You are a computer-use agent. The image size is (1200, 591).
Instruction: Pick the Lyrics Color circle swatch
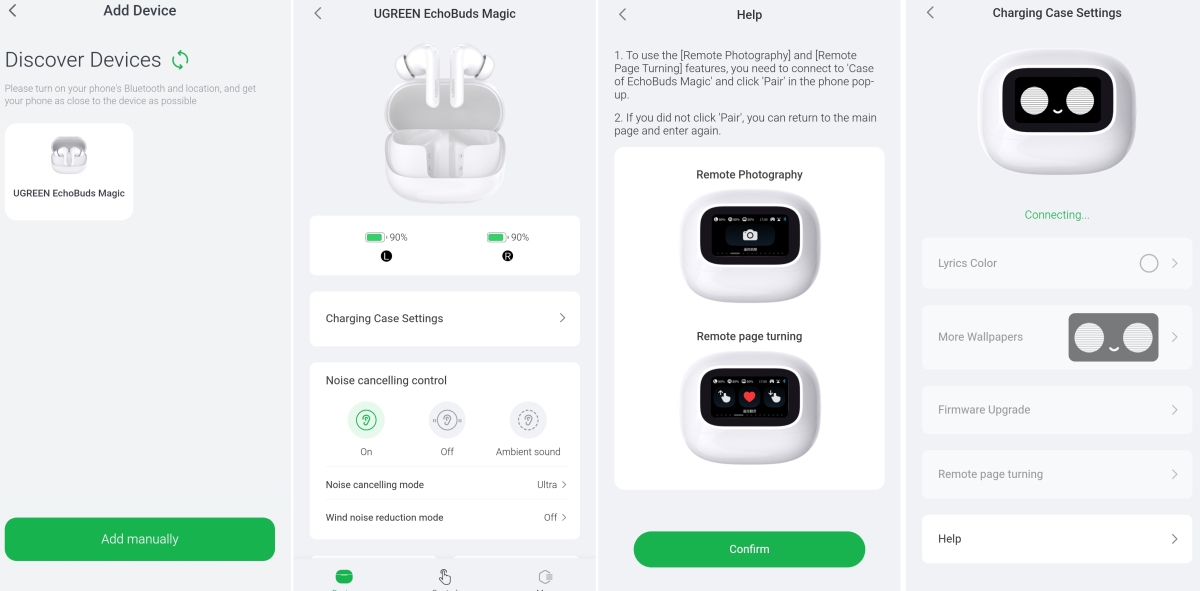[1149, 263]
